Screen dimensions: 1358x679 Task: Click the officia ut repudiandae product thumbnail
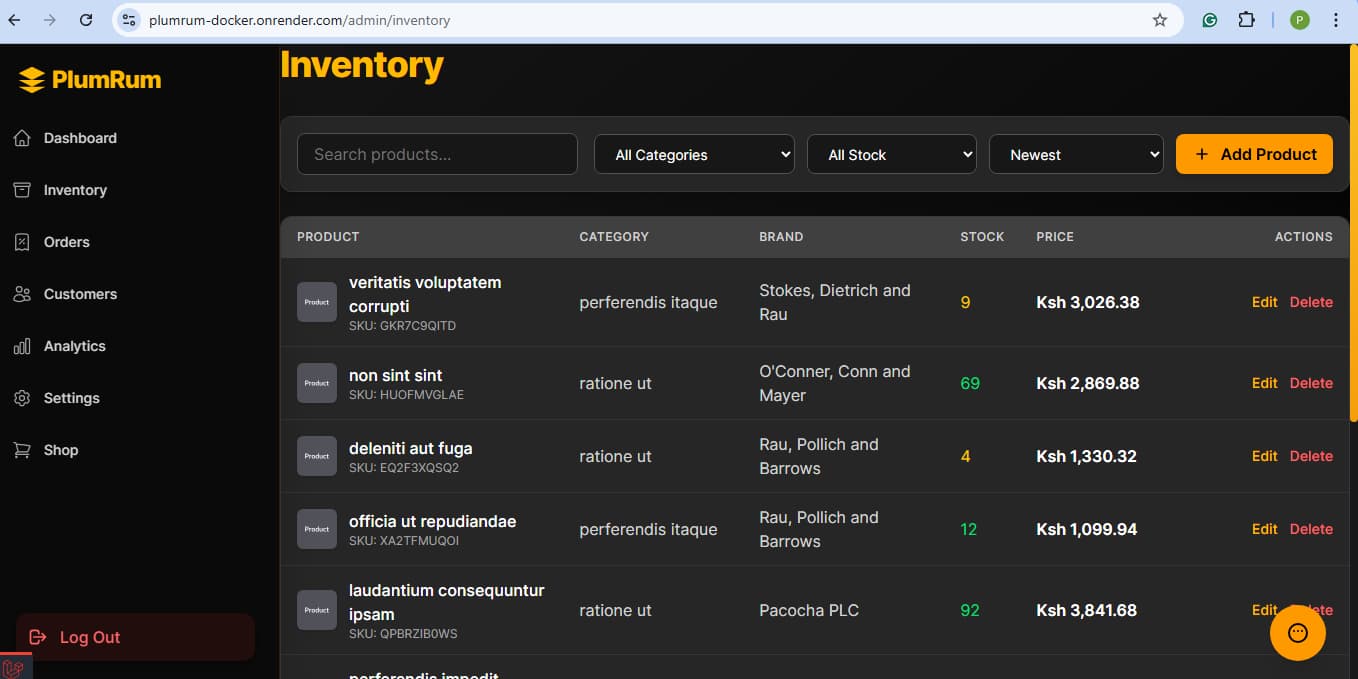tap(317, 529)
